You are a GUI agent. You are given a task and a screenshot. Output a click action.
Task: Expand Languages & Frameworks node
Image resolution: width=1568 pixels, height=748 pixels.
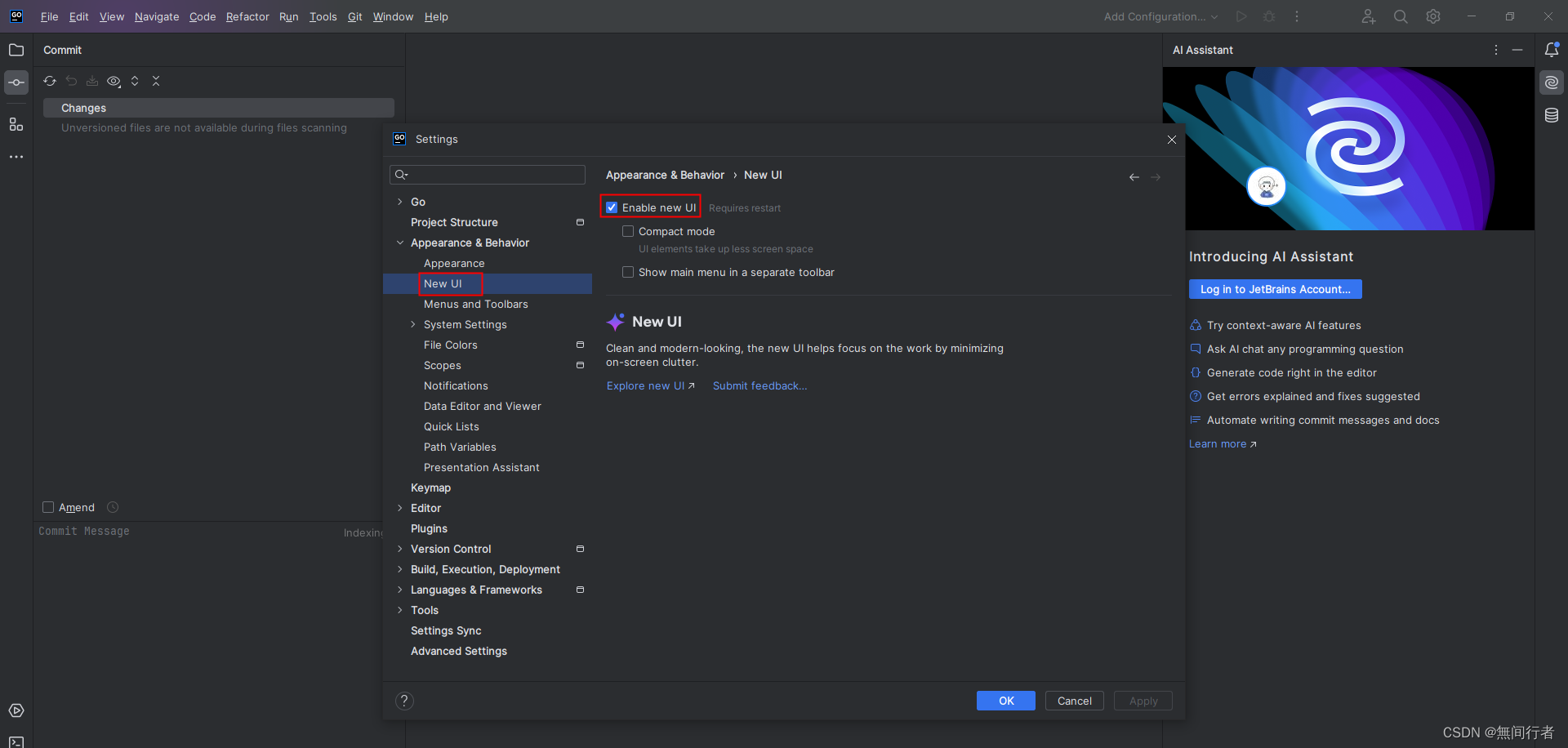click(x=399, y=590)
